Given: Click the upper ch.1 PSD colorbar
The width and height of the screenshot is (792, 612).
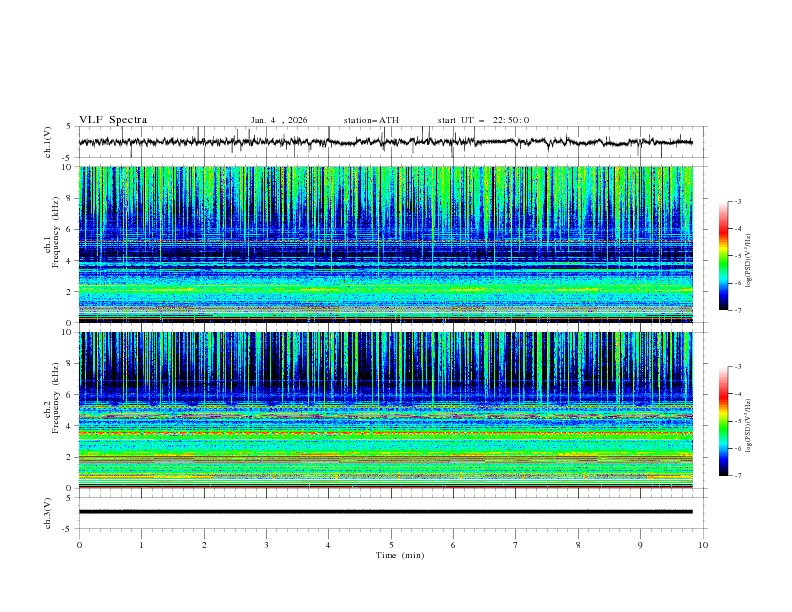Looking at the screenshot, I should (723, 255).
